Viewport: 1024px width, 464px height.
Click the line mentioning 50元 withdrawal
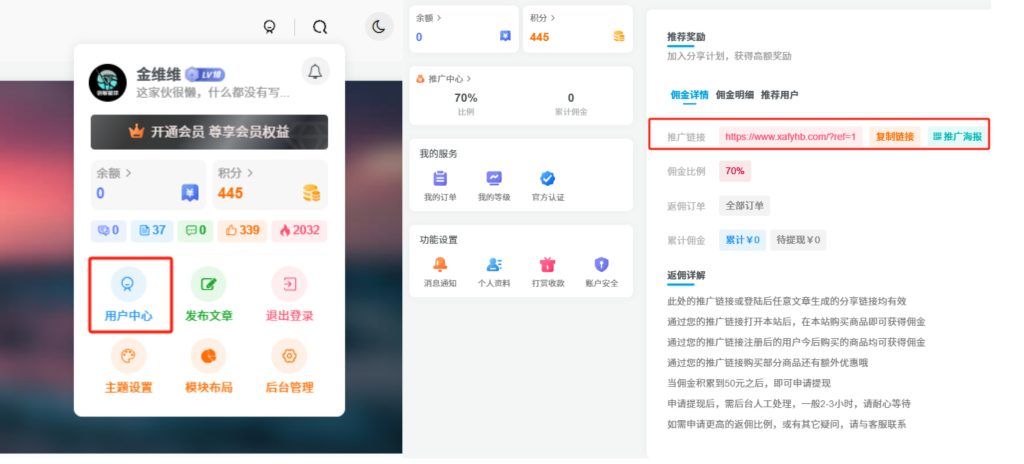click(748, 384)
